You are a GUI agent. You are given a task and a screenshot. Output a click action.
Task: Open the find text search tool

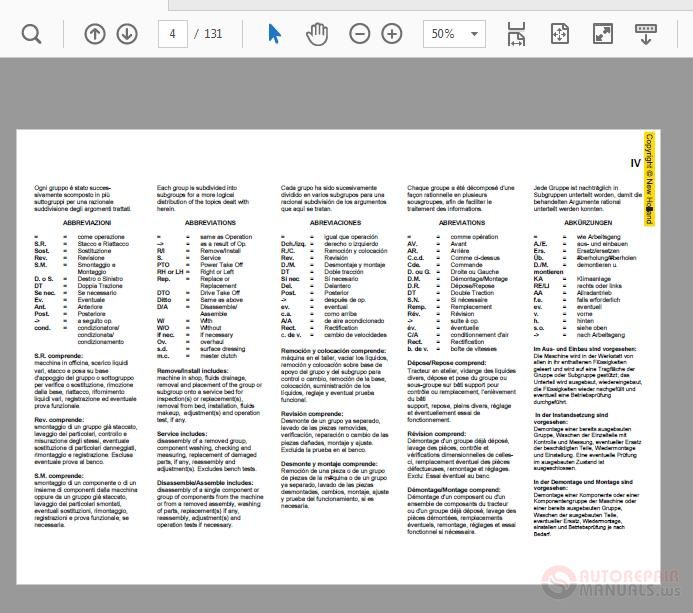coord(31,34)
